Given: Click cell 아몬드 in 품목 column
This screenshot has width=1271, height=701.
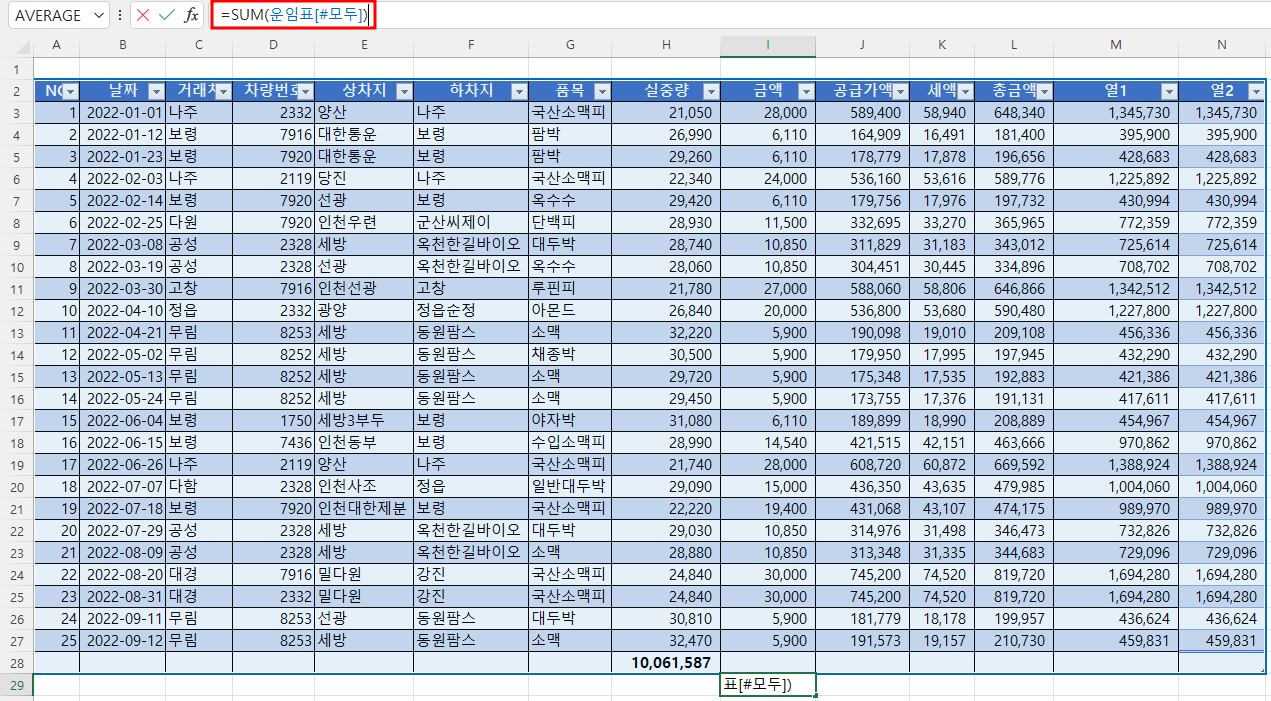Looking at the screenshot, I should 572,311.
